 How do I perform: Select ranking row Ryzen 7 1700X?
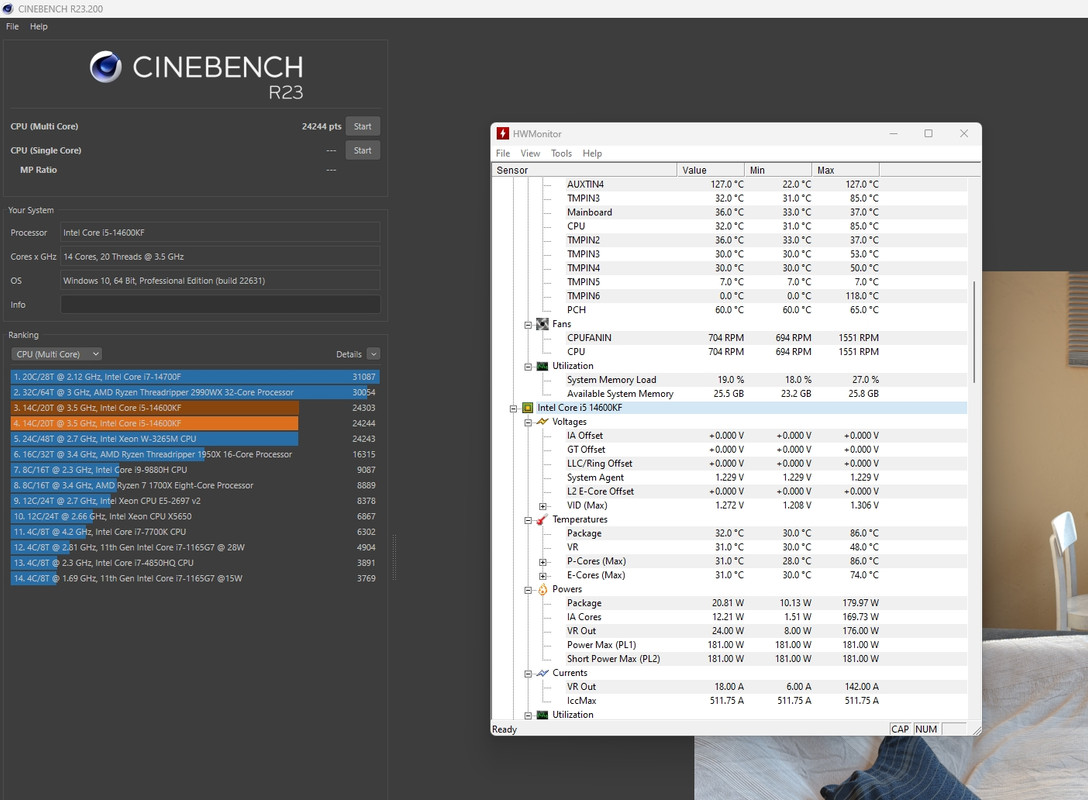pos(195,485)
